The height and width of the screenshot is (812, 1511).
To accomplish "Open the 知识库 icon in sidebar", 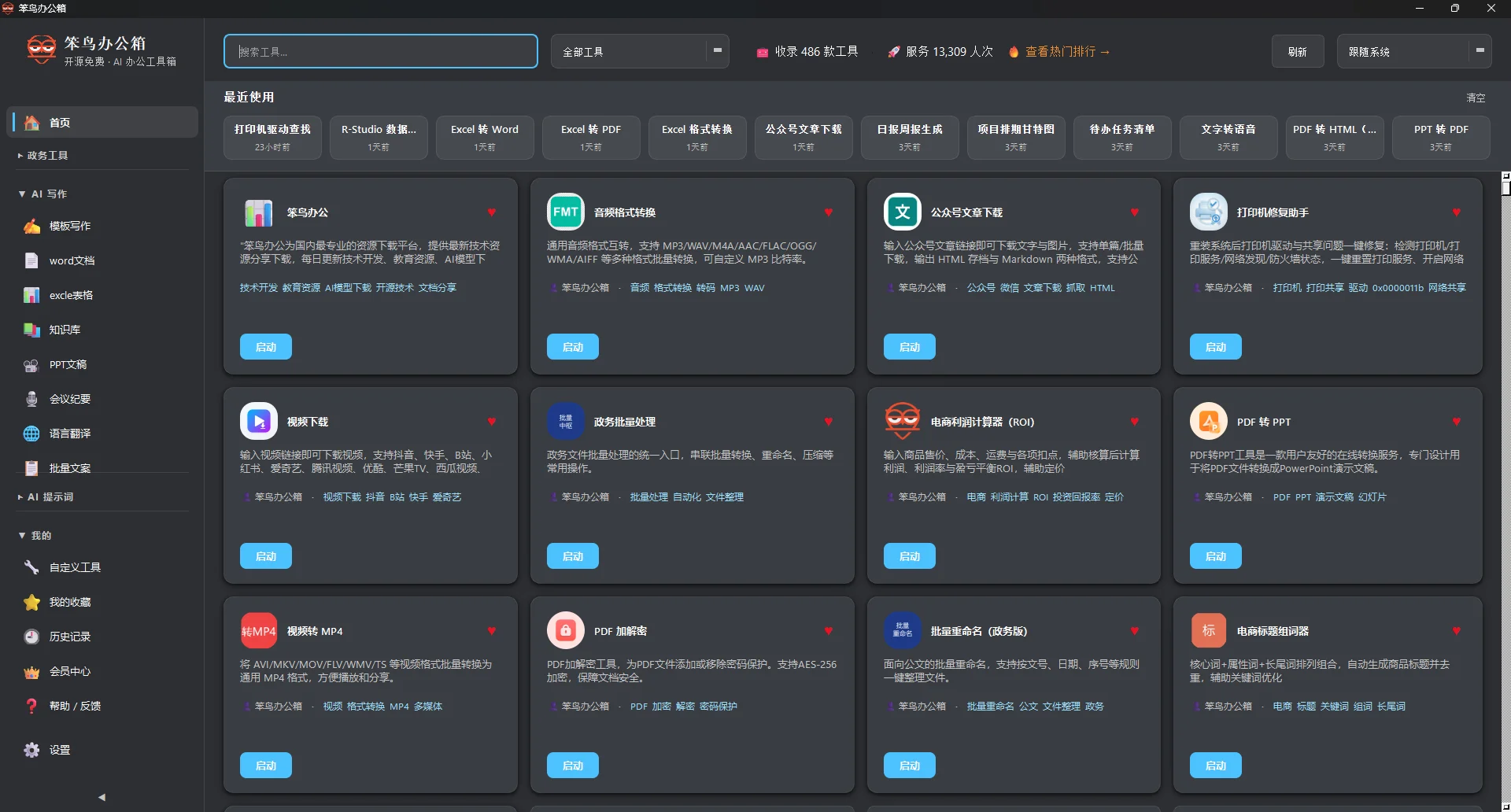I will tap(31, 330).
